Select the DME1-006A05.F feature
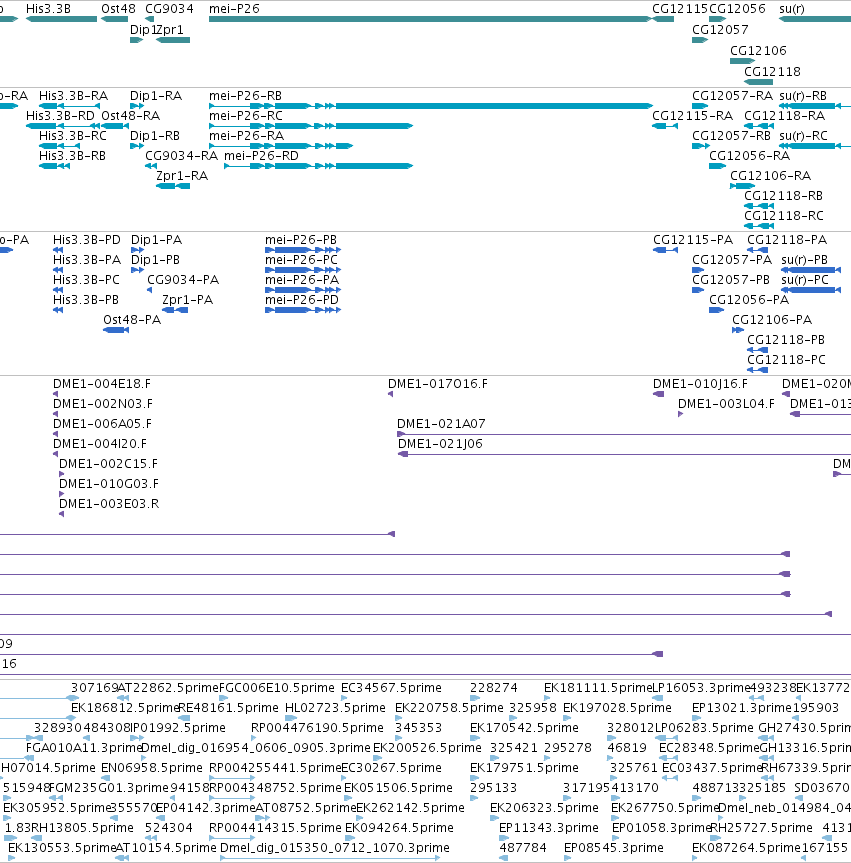Viewport: 851px width, 863px height. click(x=56, y=434)
